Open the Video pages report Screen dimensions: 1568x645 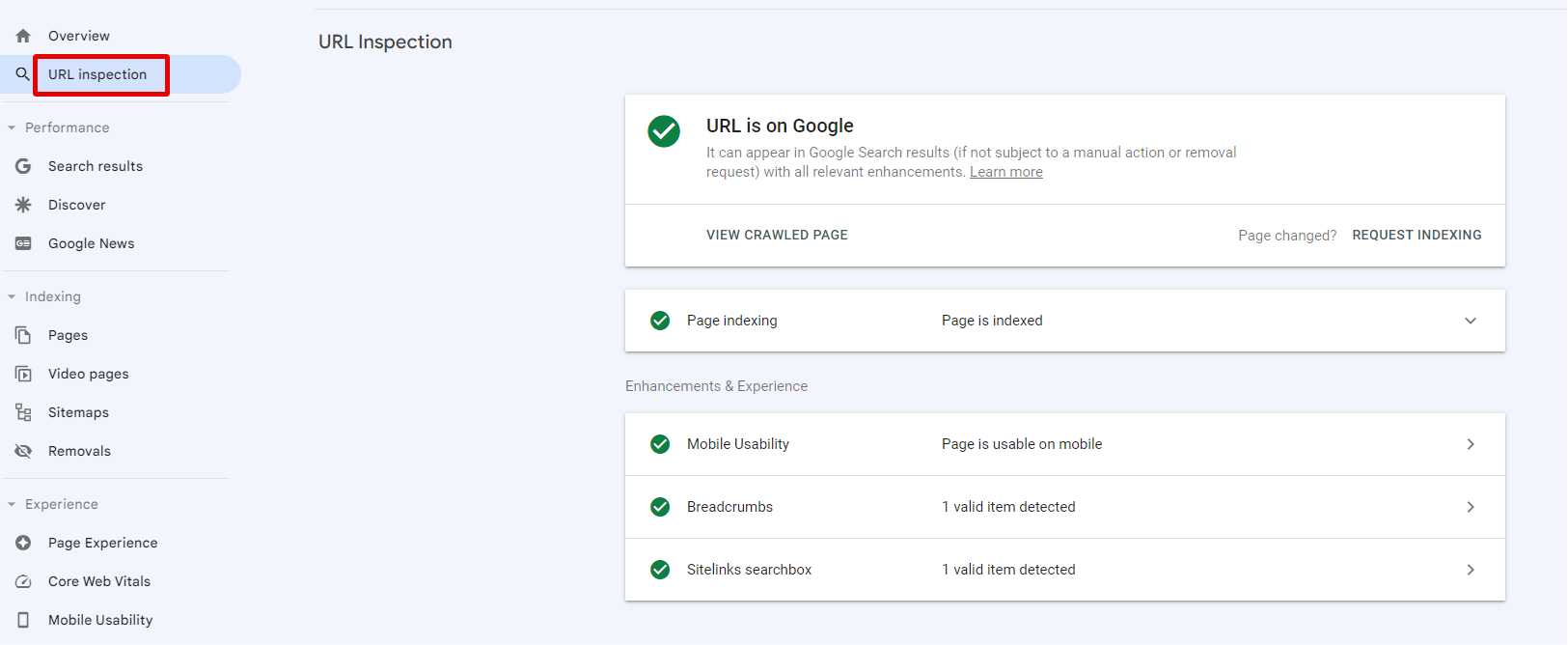(89, 374)
